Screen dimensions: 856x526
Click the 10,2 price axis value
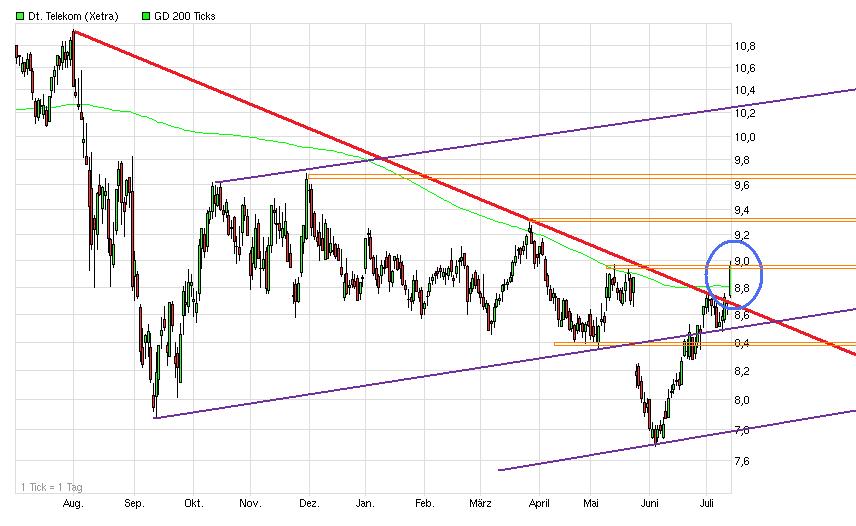pyautogui.click(x=745, y=113)
